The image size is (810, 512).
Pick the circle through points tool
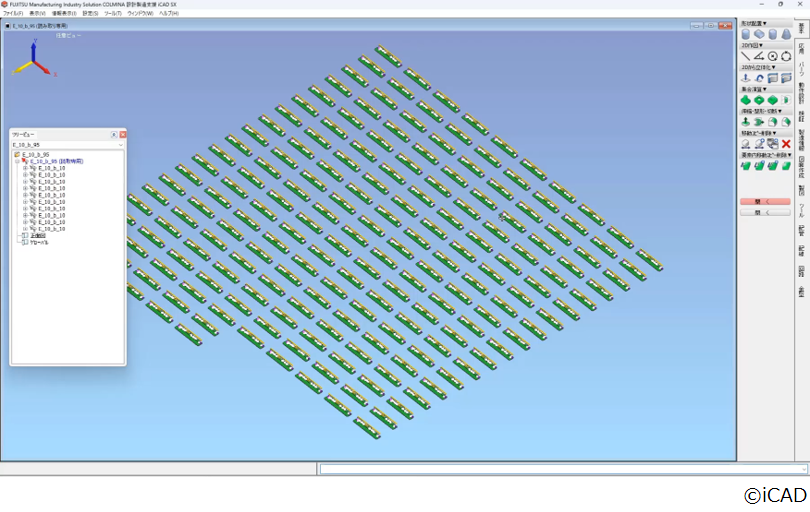(786, 56)
